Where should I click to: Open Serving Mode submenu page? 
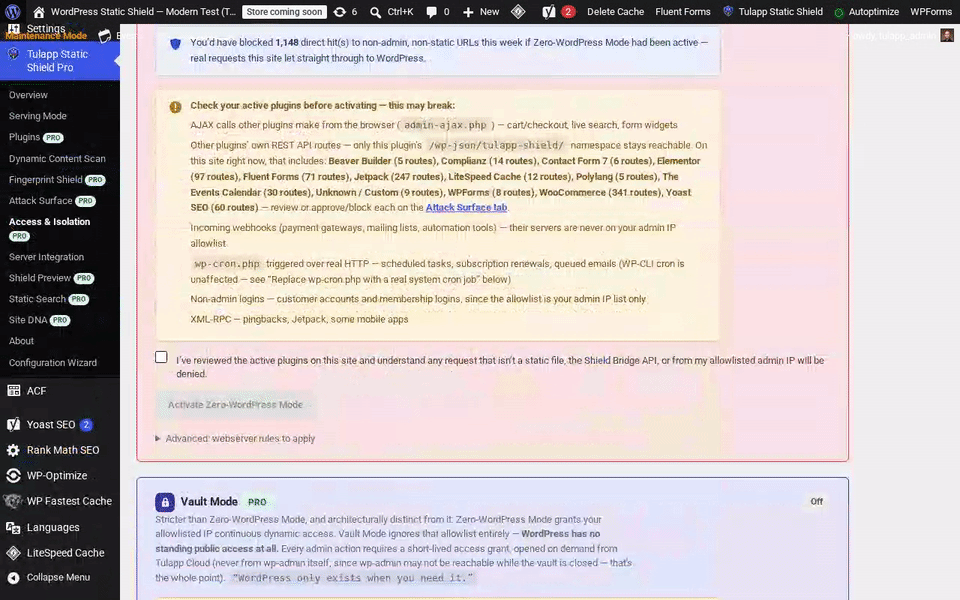coord(38,116)
